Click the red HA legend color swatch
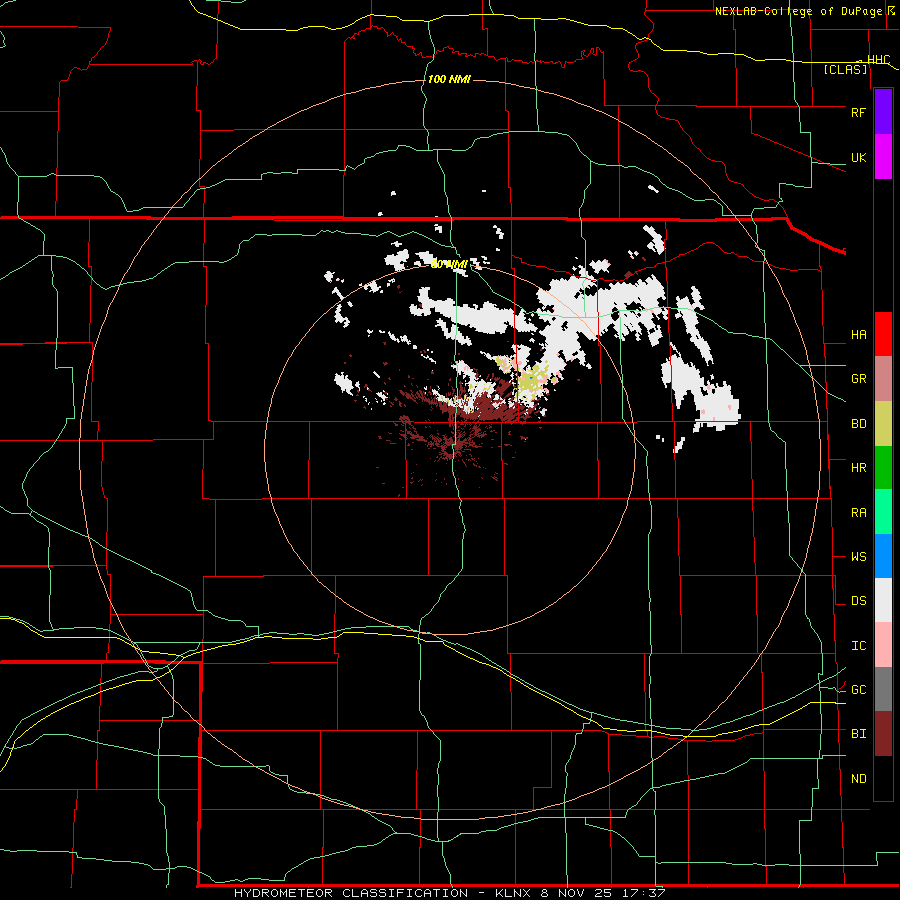Viewport: 900px width, 900px height. [883, 334]
